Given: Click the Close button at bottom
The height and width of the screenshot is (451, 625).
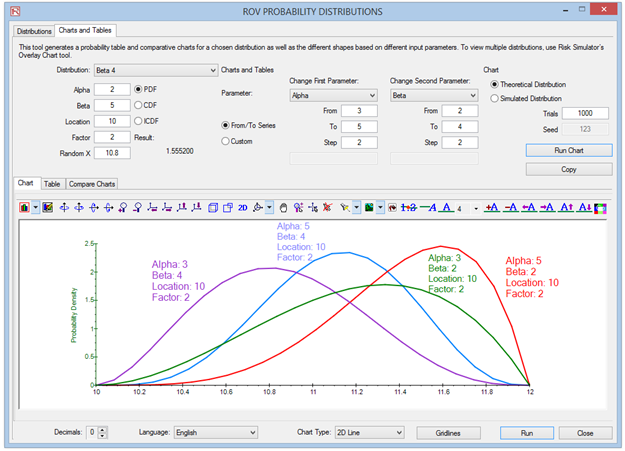Looking at the screenshot, I should (585, 433).
